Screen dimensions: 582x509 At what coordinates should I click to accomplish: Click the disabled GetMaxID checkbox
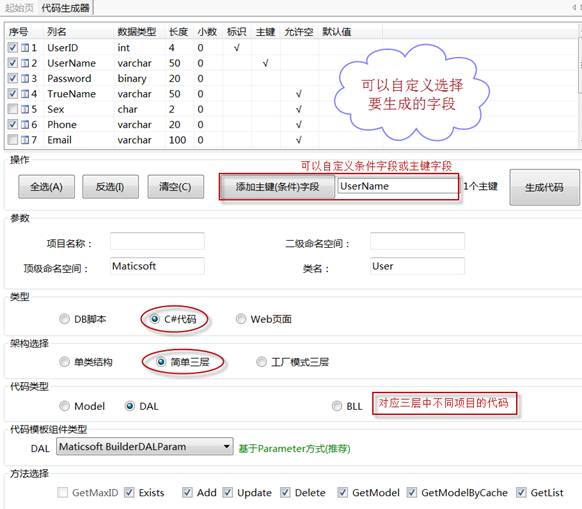point(63,492)
